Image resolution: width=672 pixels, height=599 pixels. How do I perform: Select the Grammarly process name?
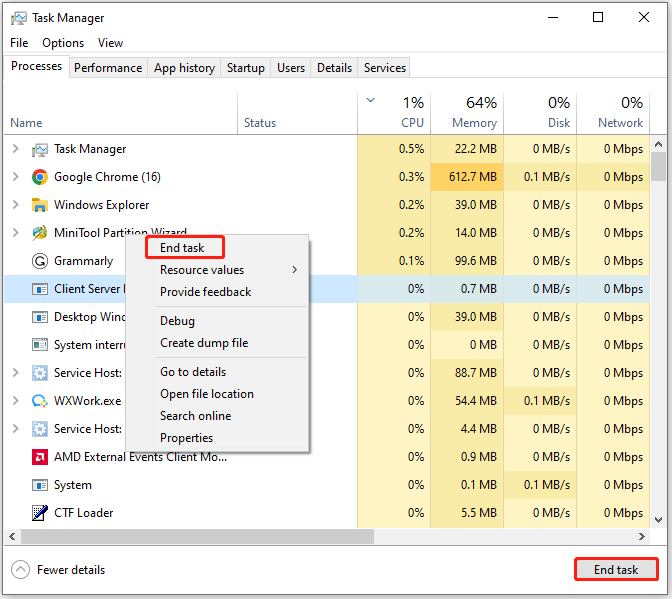coord(84,261)
